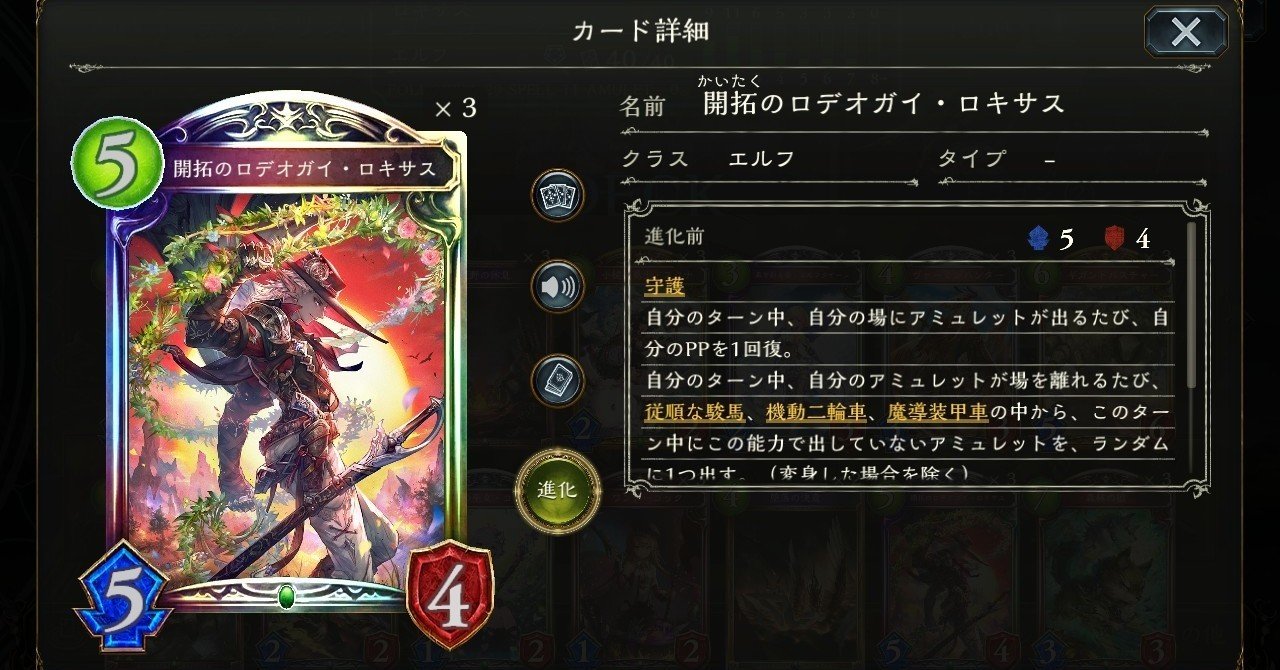This screenshot has height=670, width=1280.
Task: Close the card details dialog
Action: coord(1186,32)
